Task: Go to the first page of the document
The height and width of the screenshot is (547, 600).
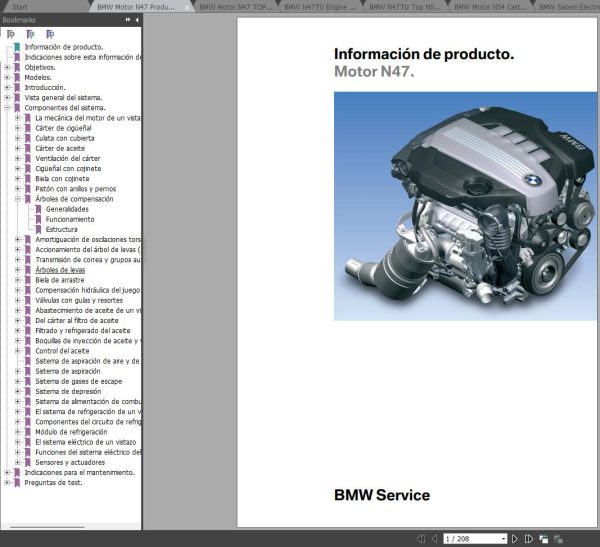Action: tap(421, 539)
